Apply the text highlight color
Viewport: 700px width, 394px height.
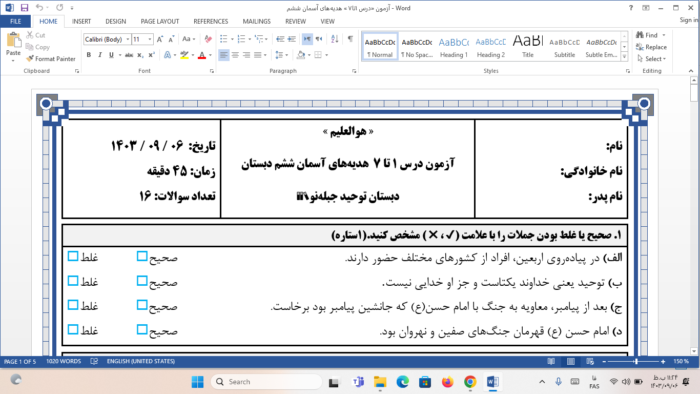pos(184,55)
